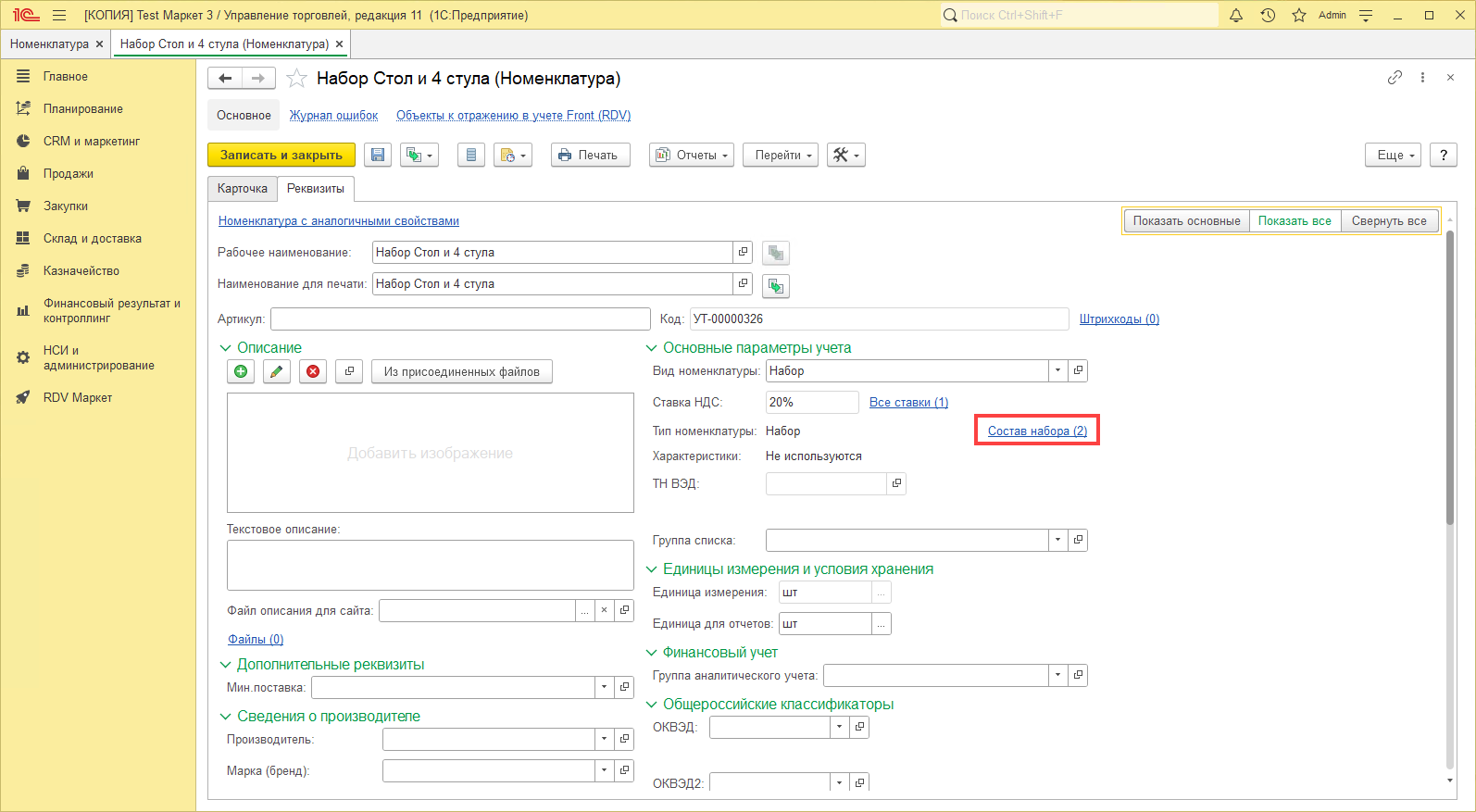The image size is (1476, 812).
Task: Open the Отчеты dropdown menu
Action: (x=692, y=156)
